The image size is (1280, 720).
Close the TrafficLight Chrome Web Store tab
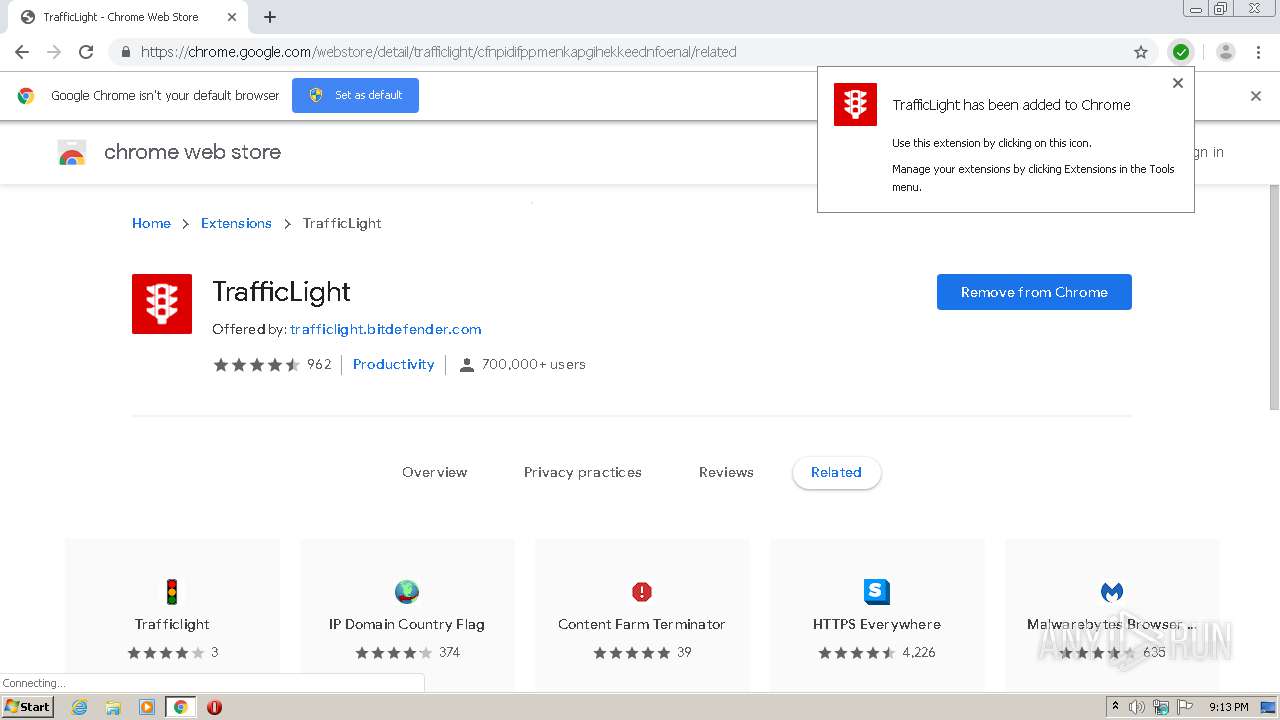(232, 17)
